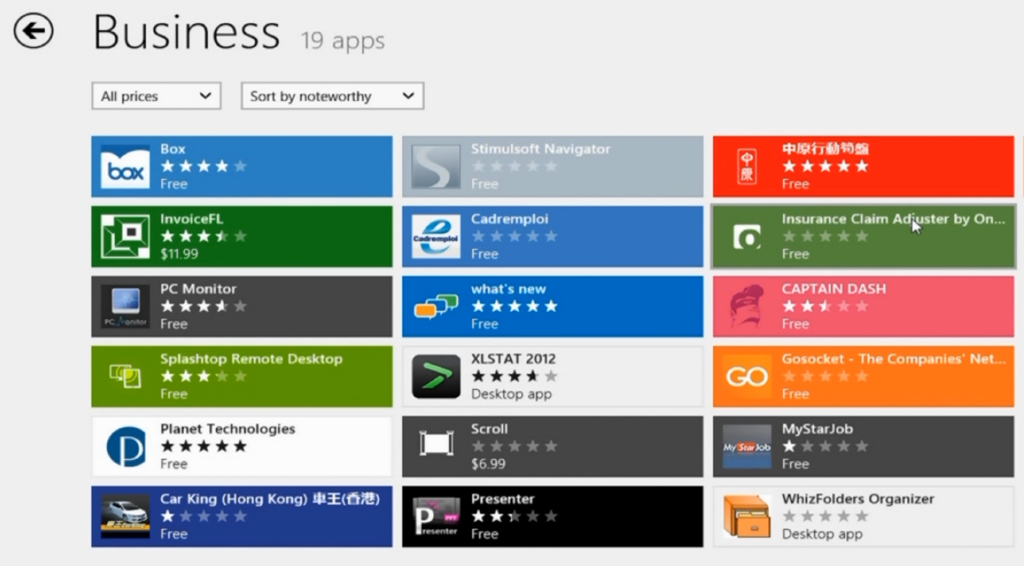Click the Business category heading
The width and height of the screenshot is (1024, 566).
[187, 32]
